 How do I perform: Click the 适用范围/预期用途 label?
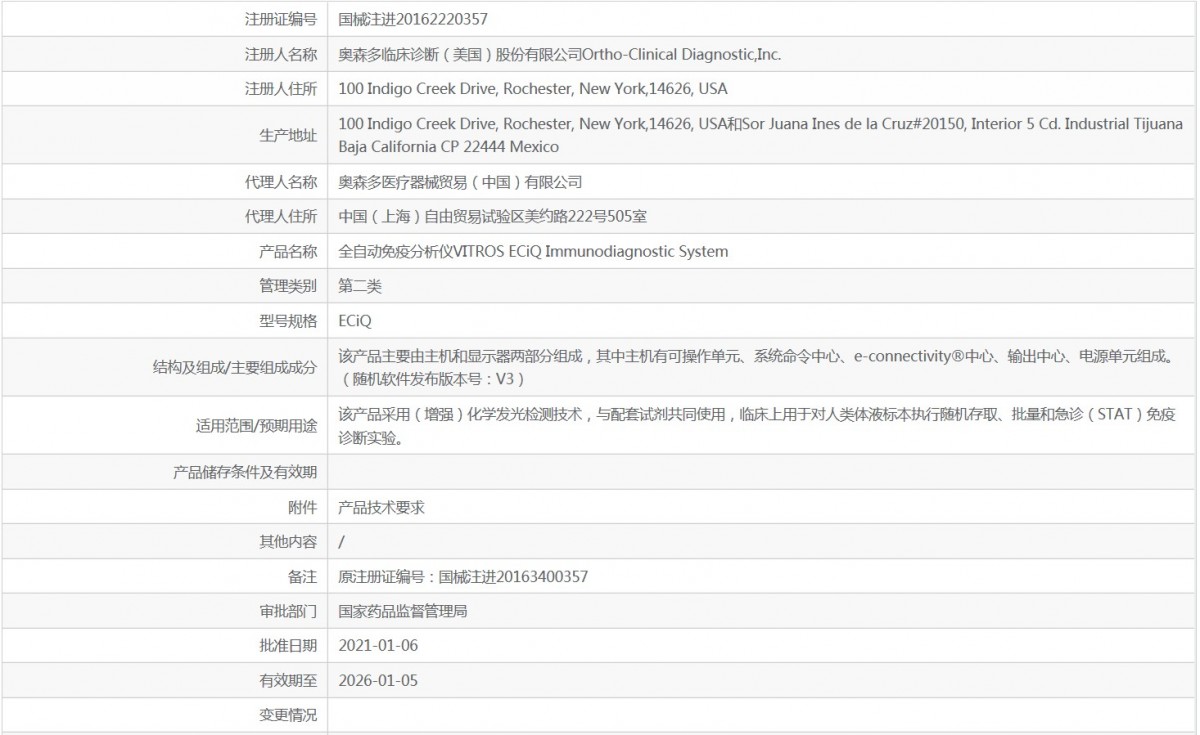coord(257,426)
